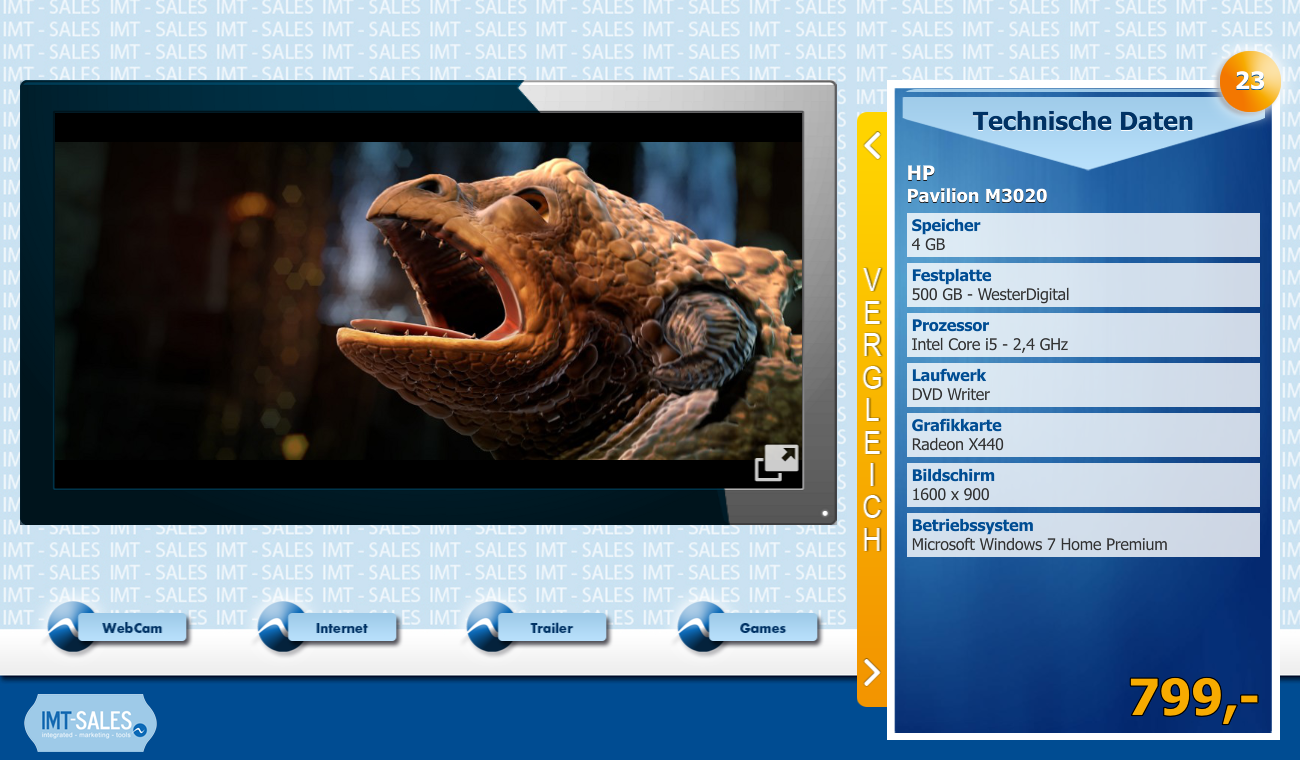Click the upper arrow on Vergleich bar
The height and width of the screenshot is (760, 1300).
click(x=872, y=145)
